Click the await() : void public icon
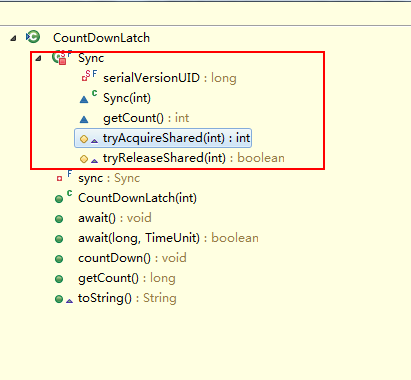 coord(59,219)
